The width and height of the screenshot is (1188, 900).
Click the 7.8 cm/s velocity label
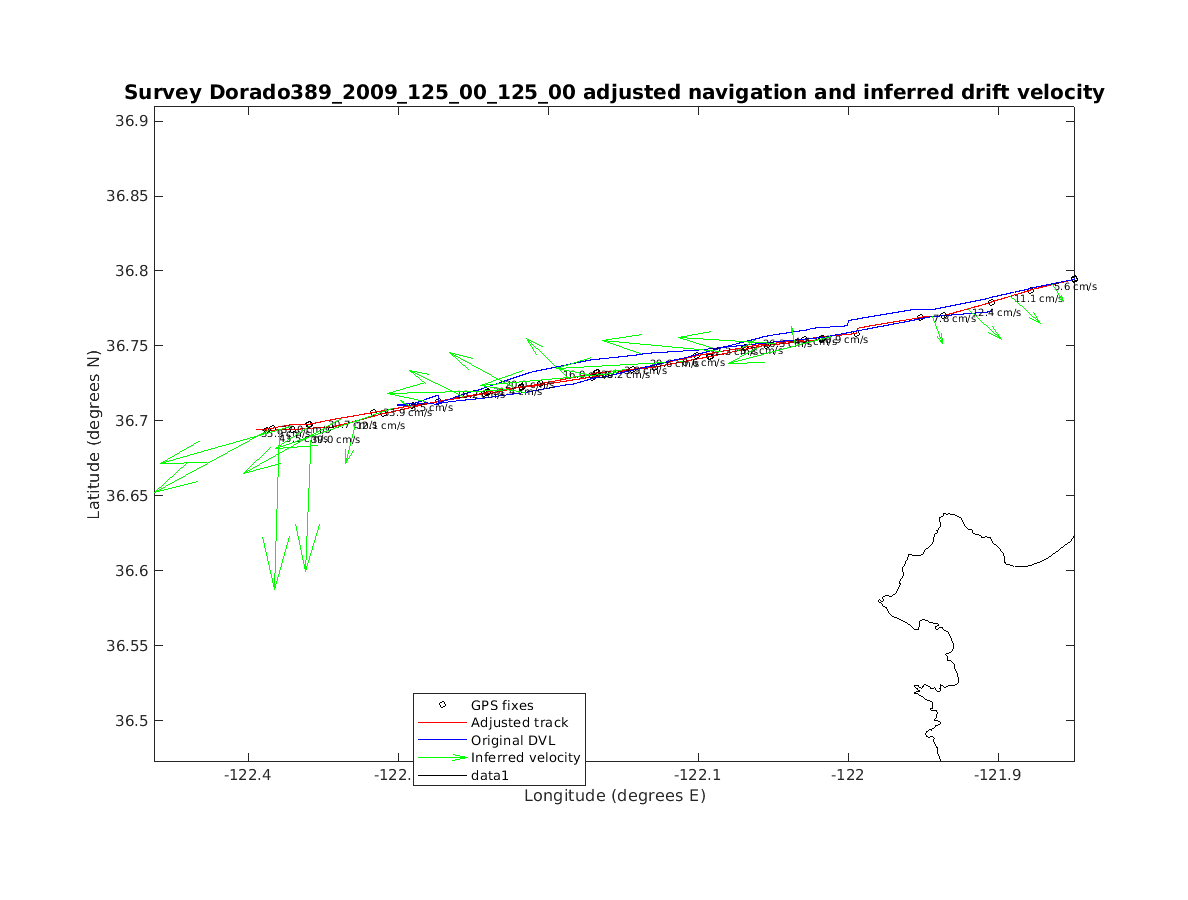(x=954, y=319)
